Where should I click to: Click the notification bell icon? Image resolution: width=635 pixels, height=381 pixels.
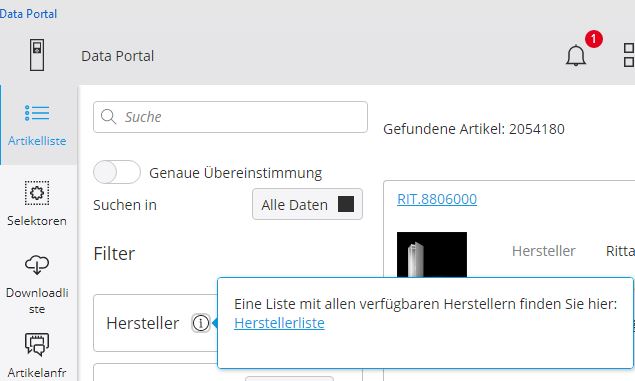[575, 55]
